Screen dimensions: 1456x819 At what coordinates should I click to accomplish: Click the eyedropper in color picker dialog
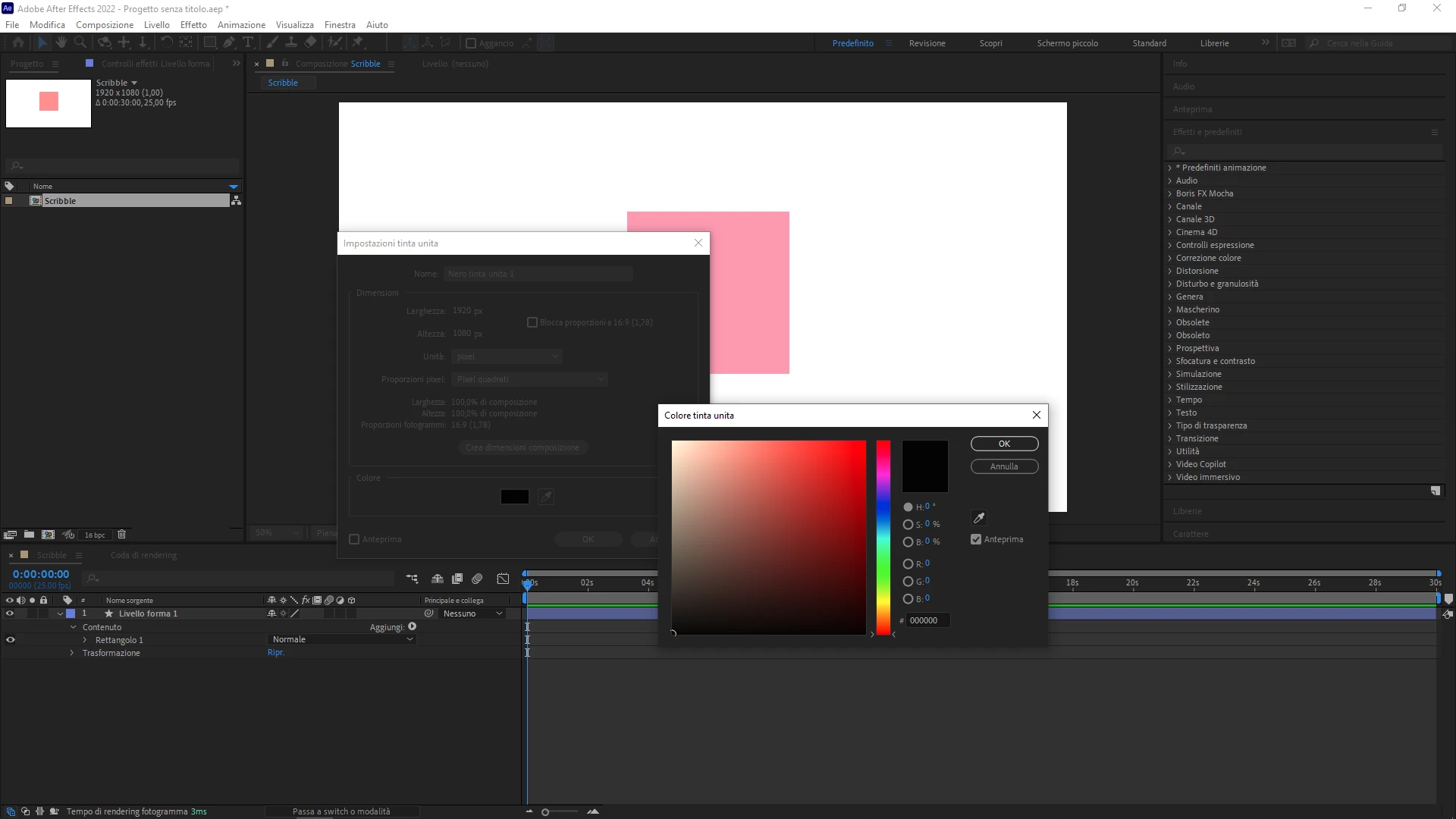coord(979,518)
